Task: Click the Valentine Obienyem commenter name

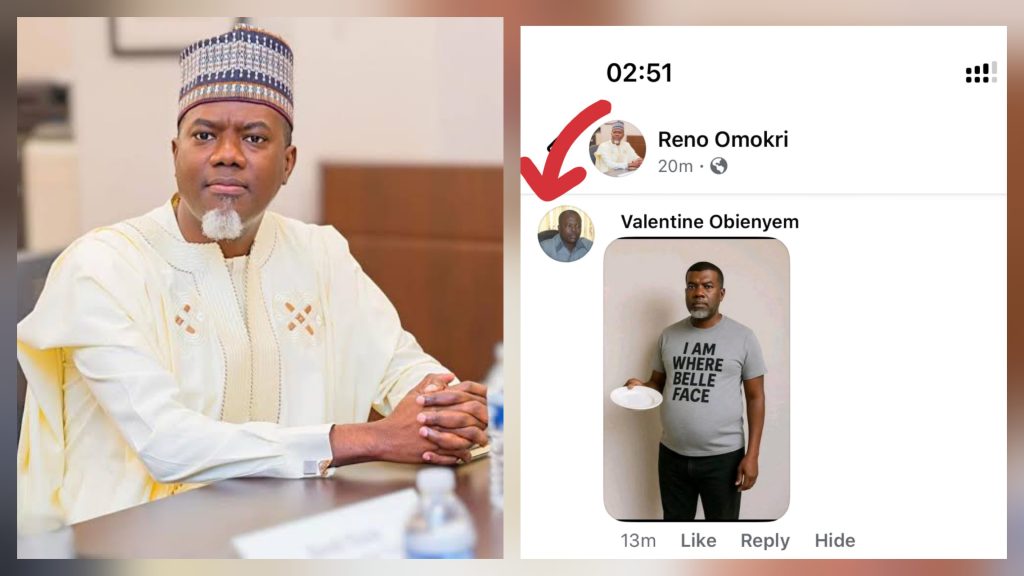Action: click(x=709, y=222)
